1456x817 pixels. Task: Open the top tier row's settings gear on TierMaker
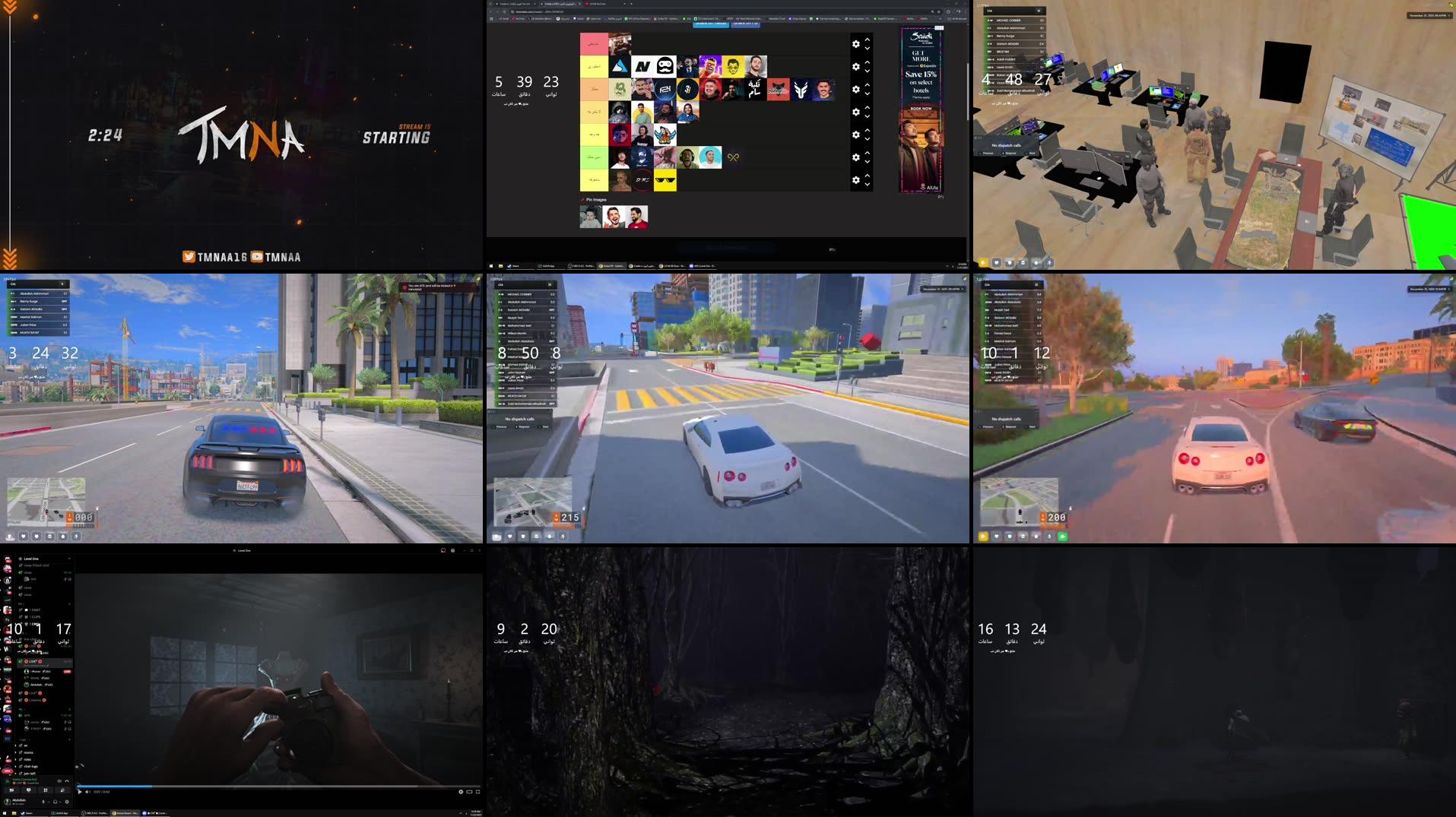[856, 44]
